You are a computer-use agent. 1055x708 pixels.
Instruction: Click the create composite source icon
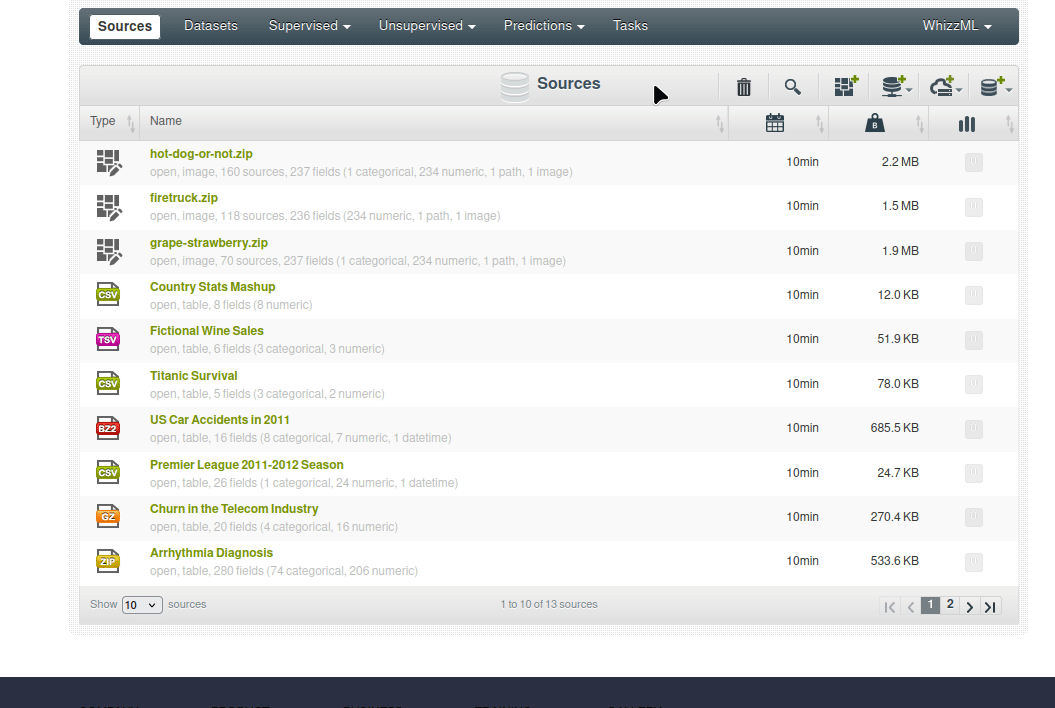click(x=846, y=87)
